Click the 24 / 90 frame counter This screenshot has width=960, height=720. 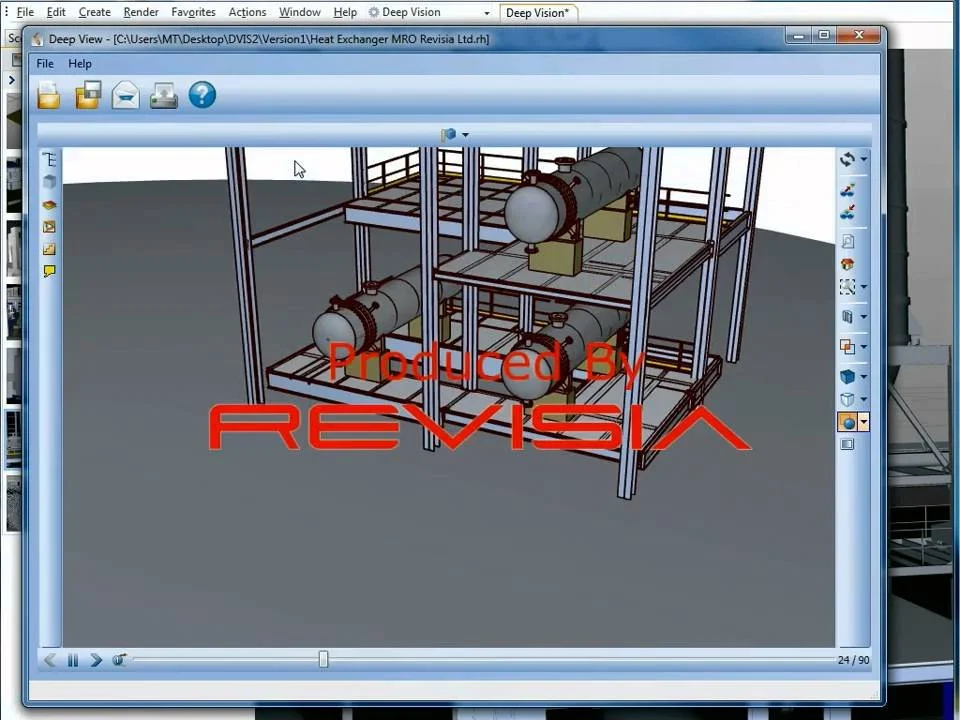pyautogui.click(x=853, y=660)
